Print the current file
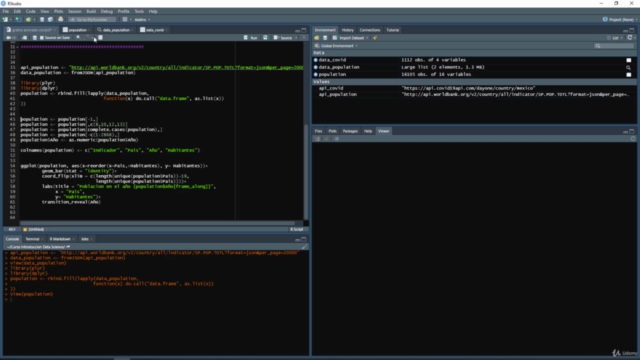This screenshot has width=640, height=360. tap(60, 20)
